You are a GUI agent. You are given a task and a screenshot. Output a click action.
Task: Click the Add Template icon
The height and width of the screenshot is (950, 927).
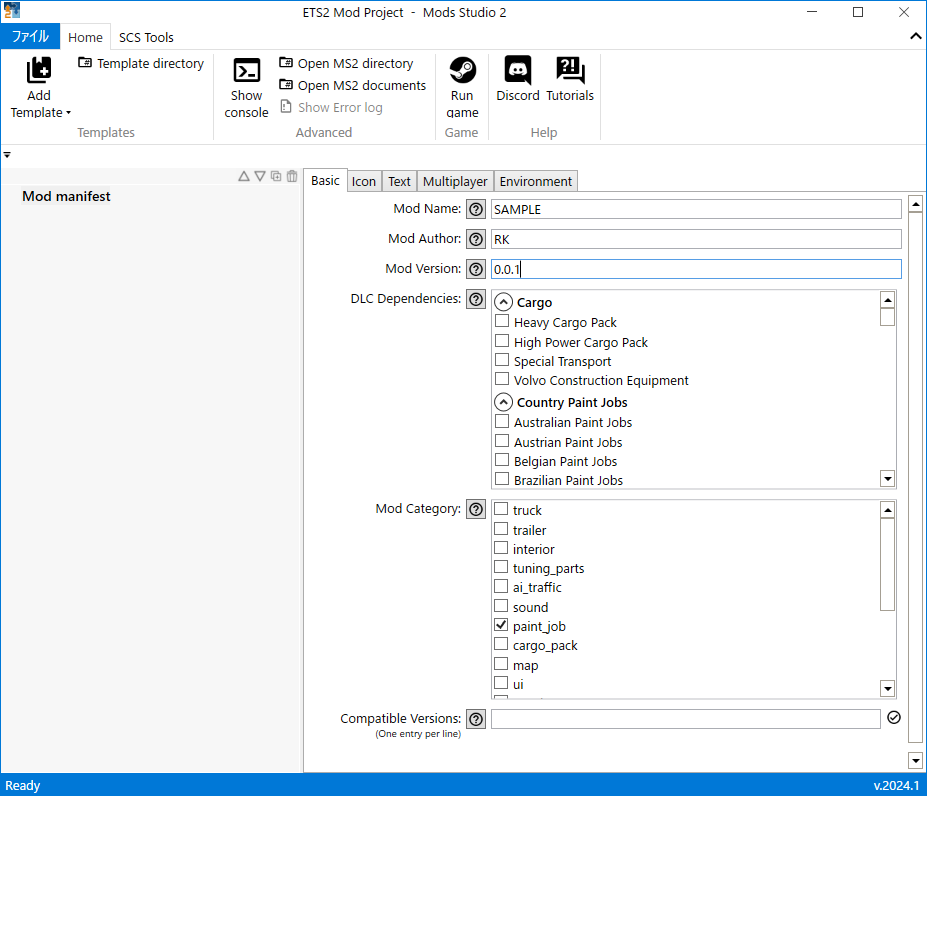coord(39,71)
